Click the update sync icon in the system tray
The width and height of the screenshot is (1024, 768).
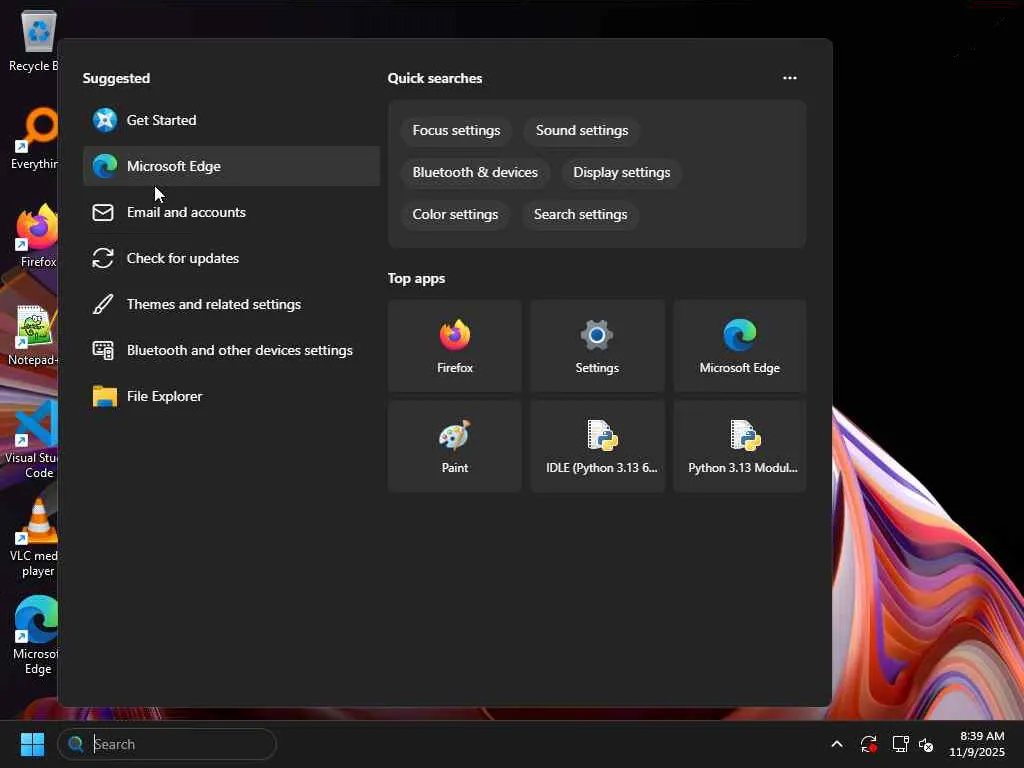869,744
